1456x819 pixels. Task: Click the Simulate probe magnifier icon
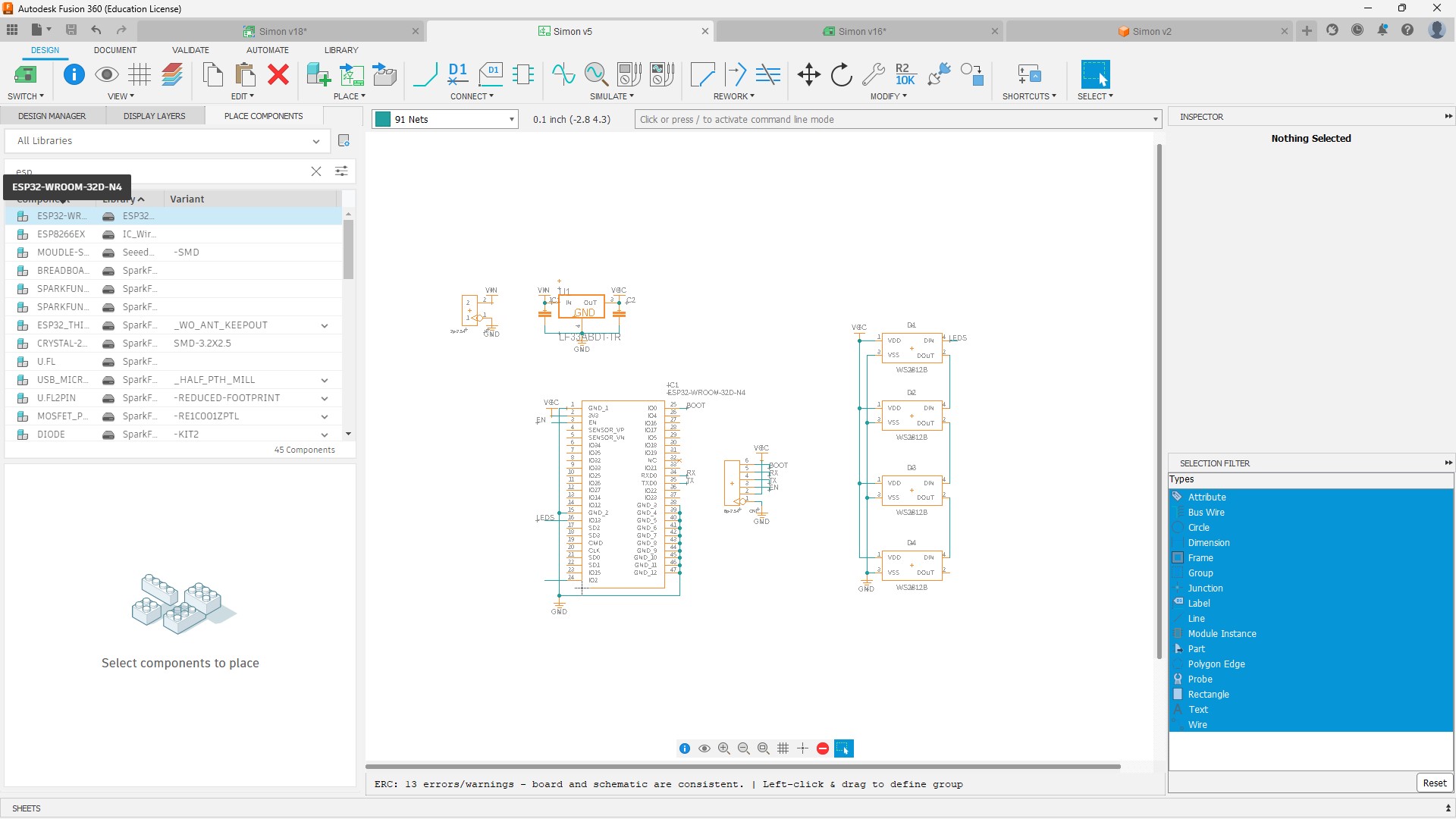(596, 74)
